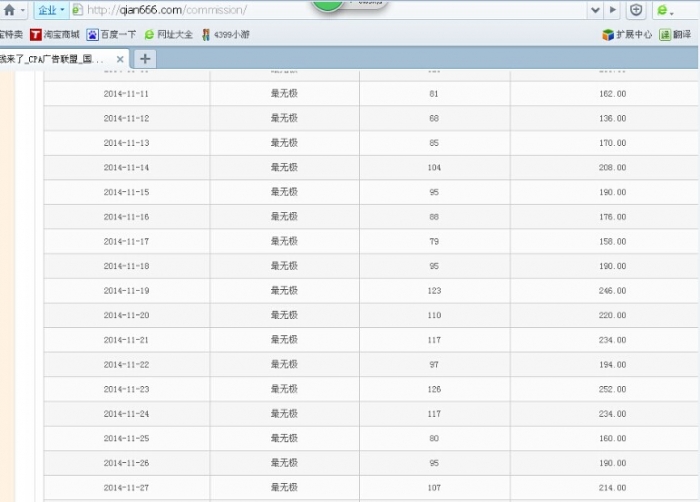
Task: Open the 淘宝商城 bookmark
Action: tap(54, 34)
